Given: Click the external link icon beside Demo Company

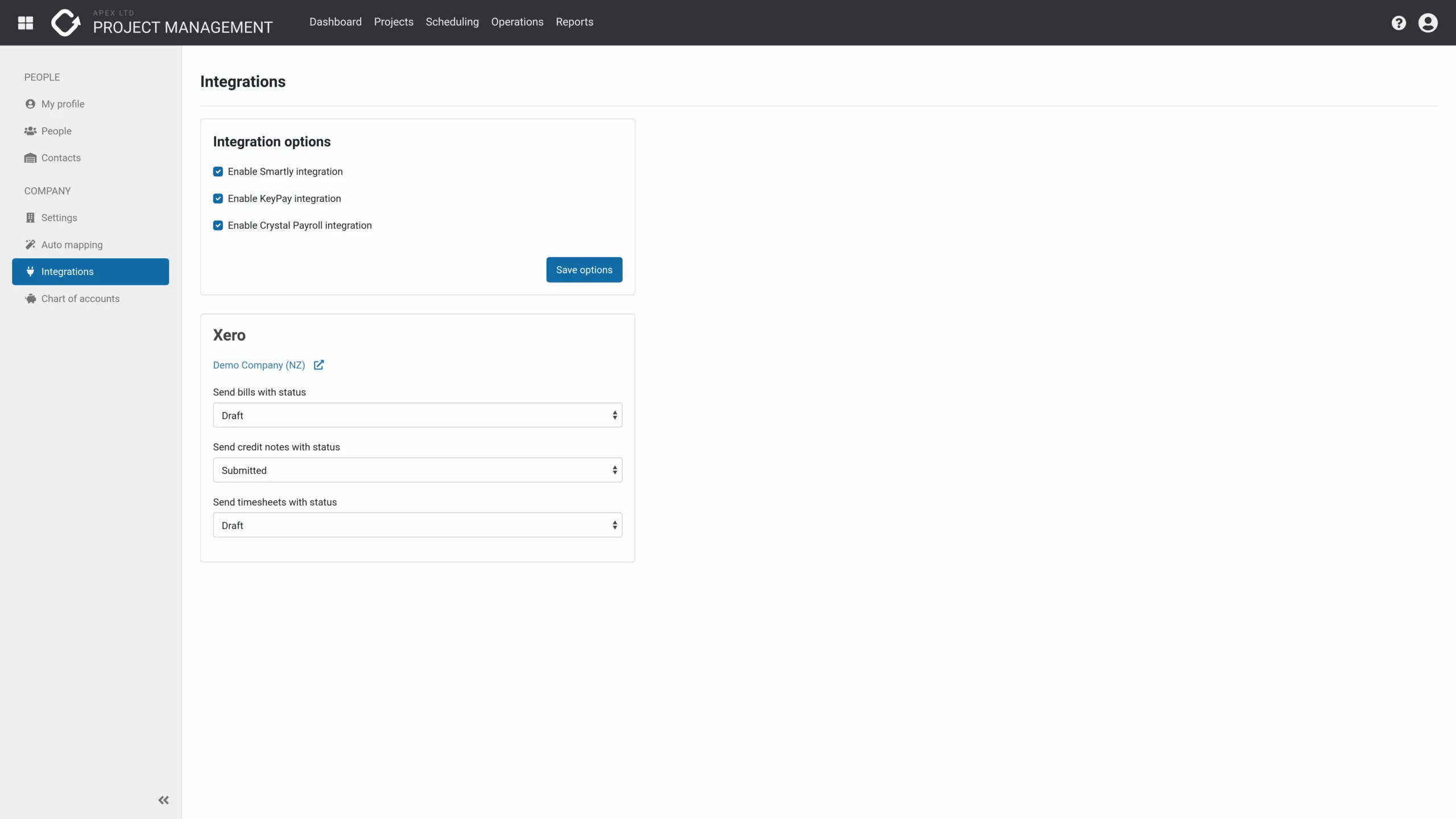Looking at the screenshot, I should 319,365.
